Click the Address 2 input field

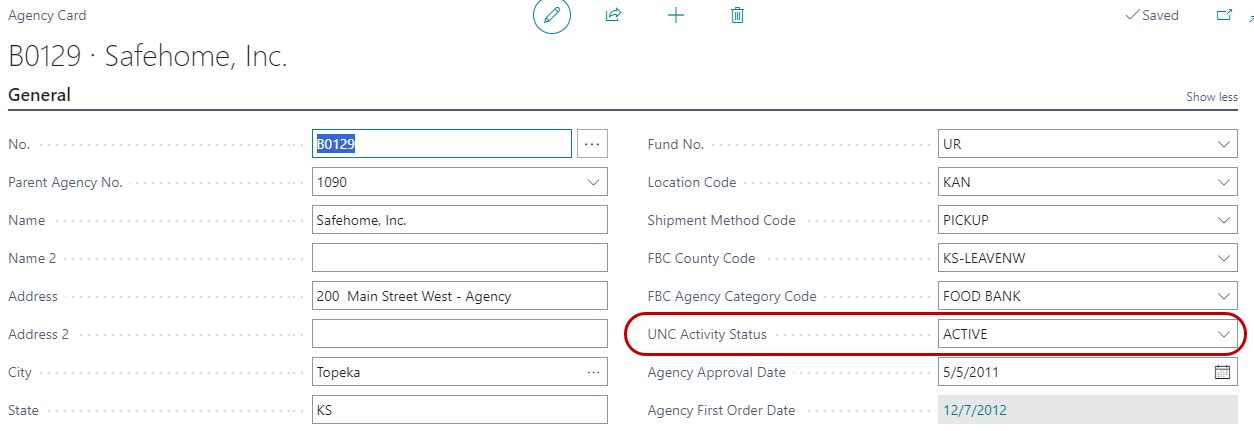(x=459, y=334)
